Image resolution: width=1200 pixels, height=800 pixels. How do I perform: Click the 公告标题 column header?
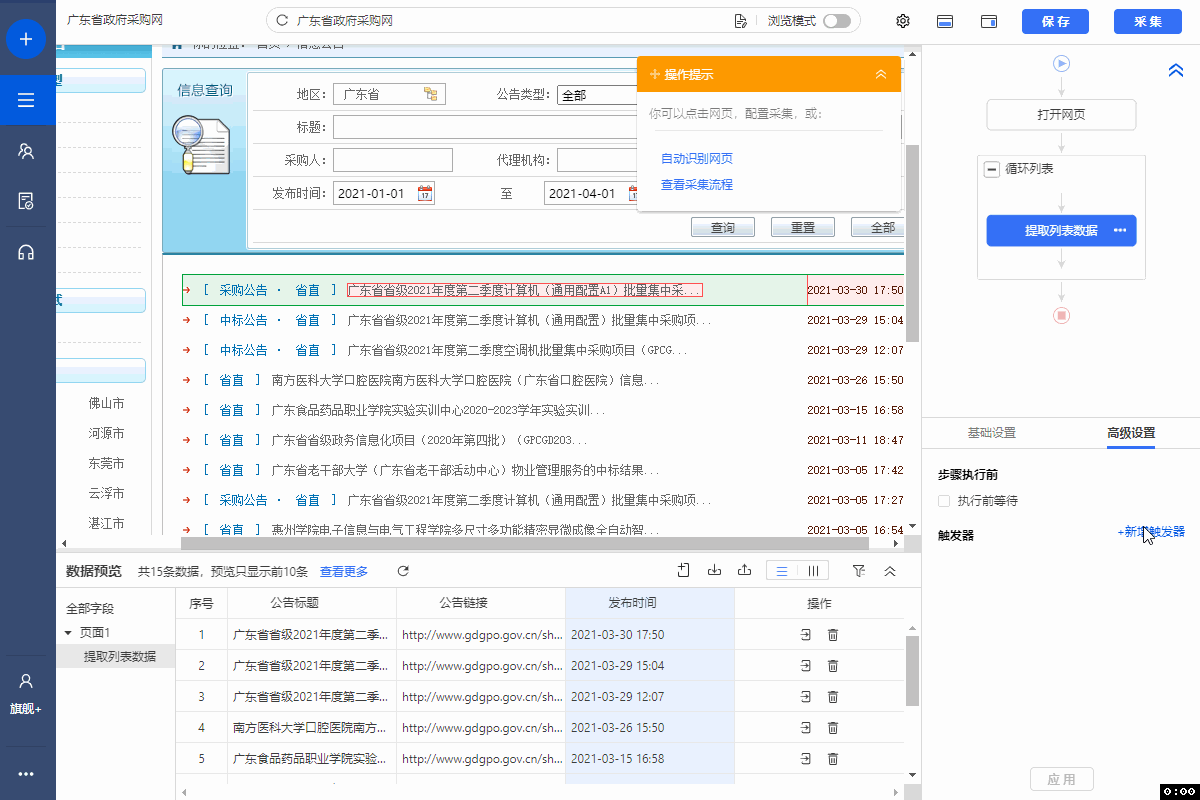point(312,603)
